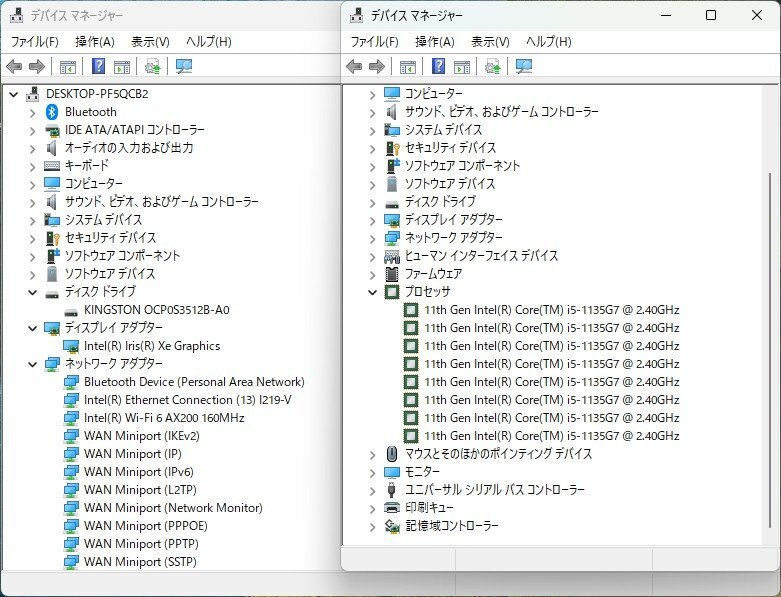Open the ヘルプ(H) menu in the right window
This screenshot has width=781, height=597.
pyautogui.click(x=548, y=42)
